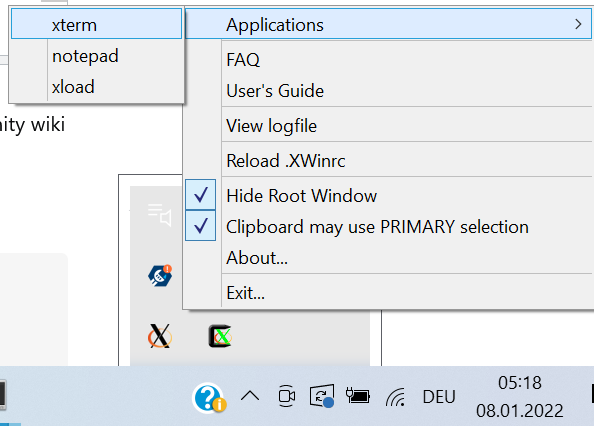Click the muted speaker list icon in overflow panel
Screen dimensions: 594x426
[x=160, y=215]
